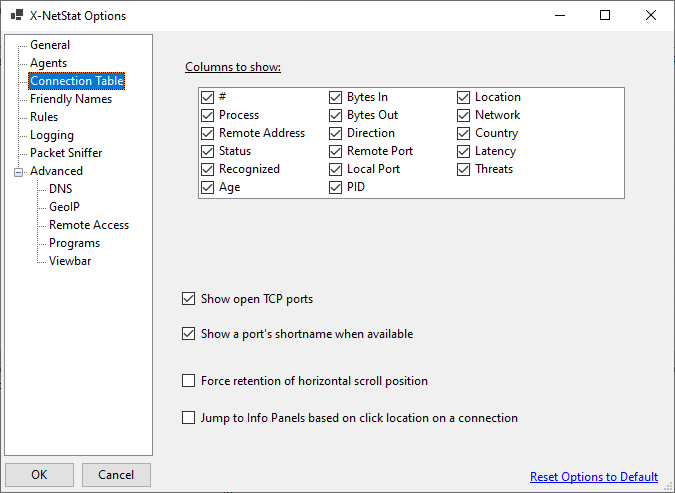Toggle Remote Address column checkbox
Screen dimensions: 675x493
tap(207, 133)
